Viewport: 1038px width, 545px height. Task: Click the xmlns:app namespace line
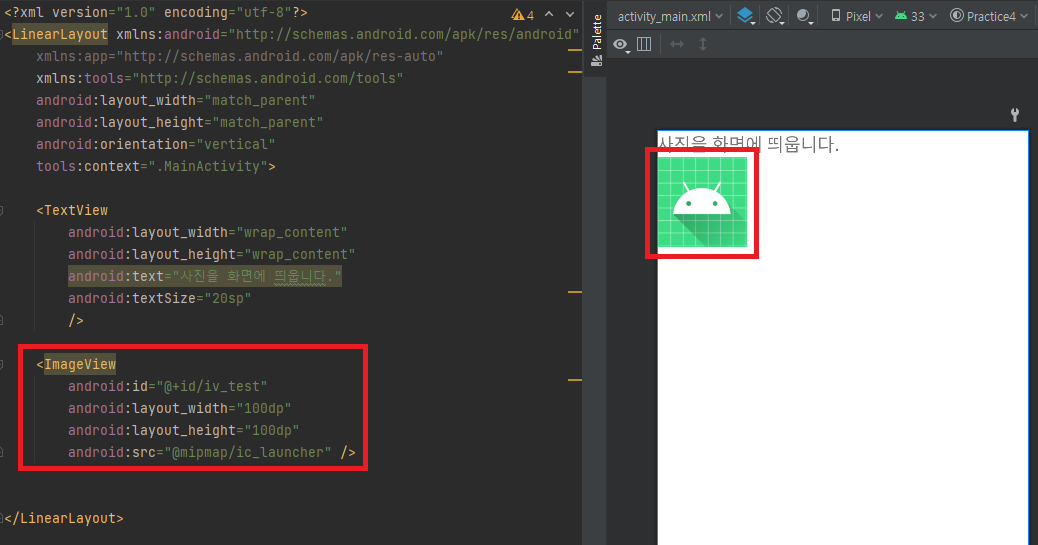pos(240,56)
